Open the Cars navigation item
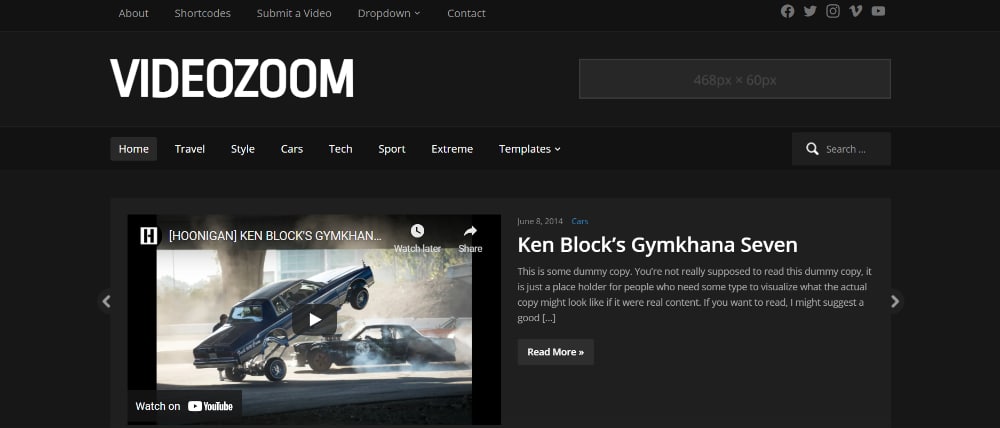The height and width of the screenshot is (428, 1000). pos(292,149)
